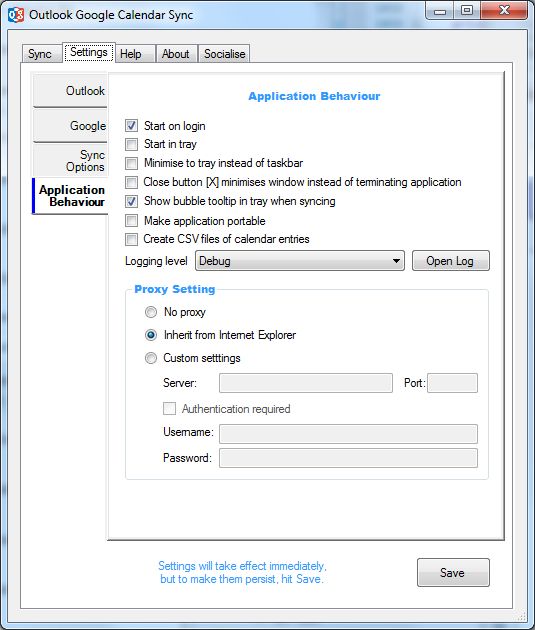Viewport: 535px width, 630px height.
Task: Check Make application portable
Action: tap(131, 221)
